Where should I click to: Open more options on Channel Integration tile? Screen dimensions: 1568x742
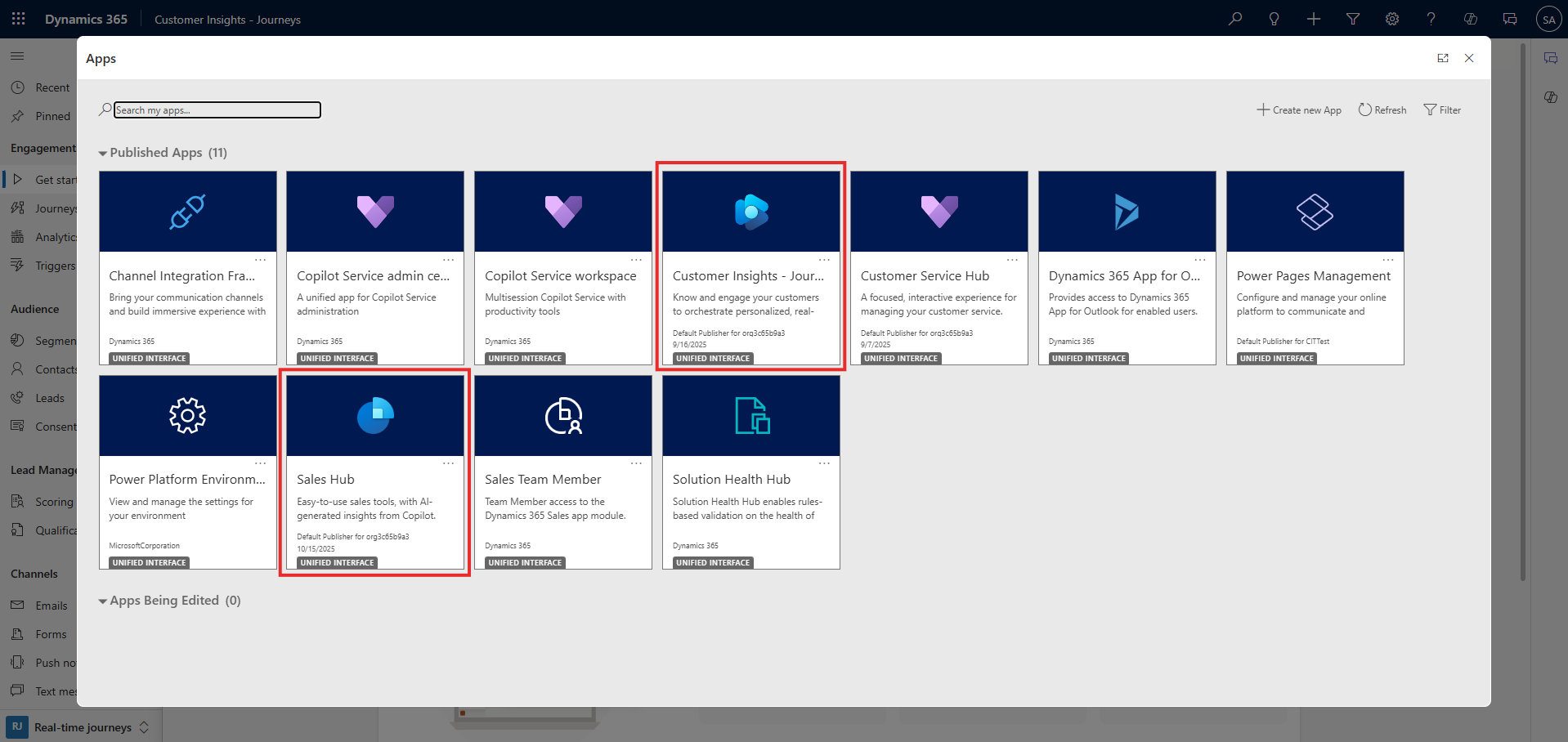click(x=261, y=260)
